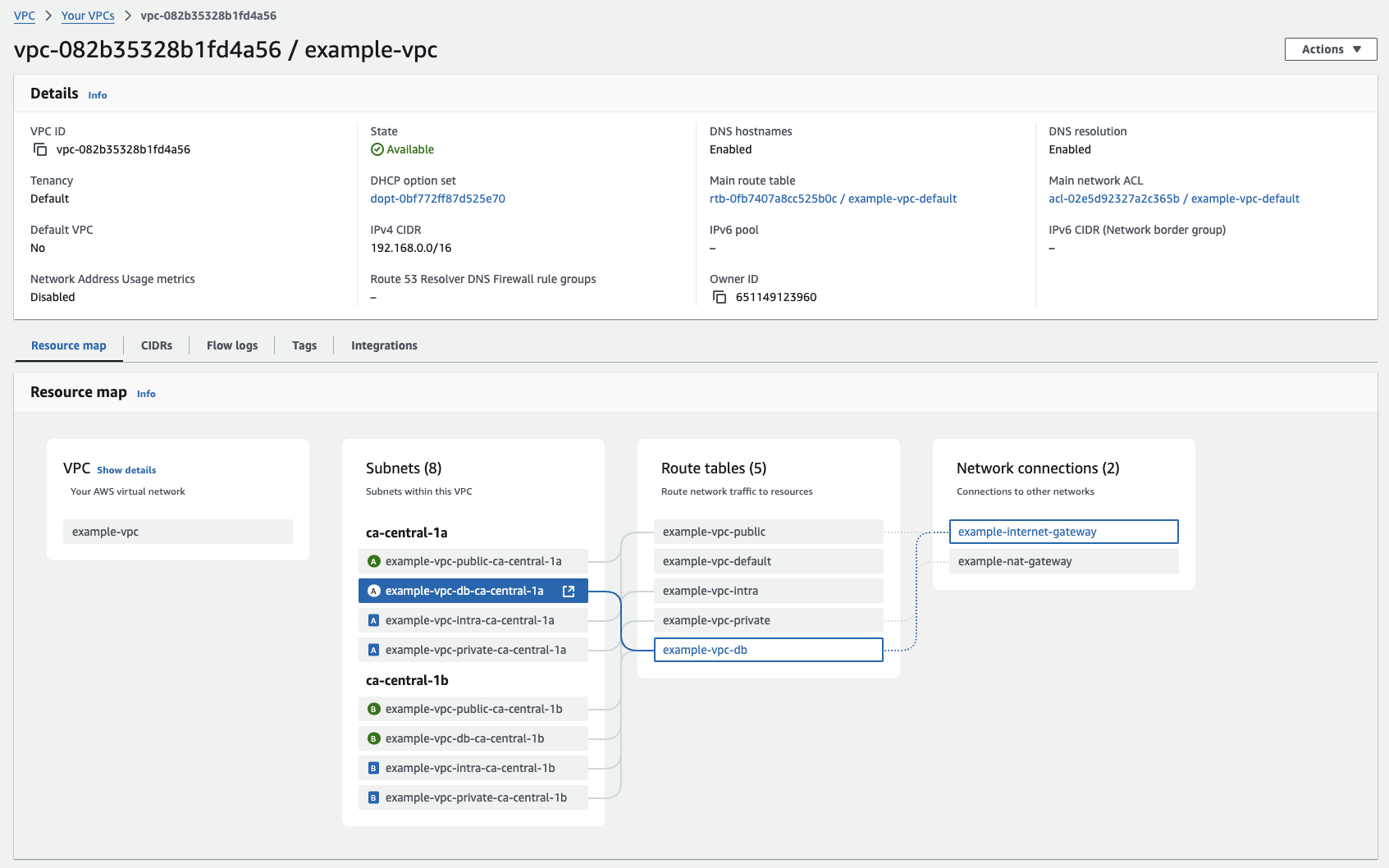
Task: Click the green Available status checkmark icon
Action: pyautogui.click(x=377, y=149)
